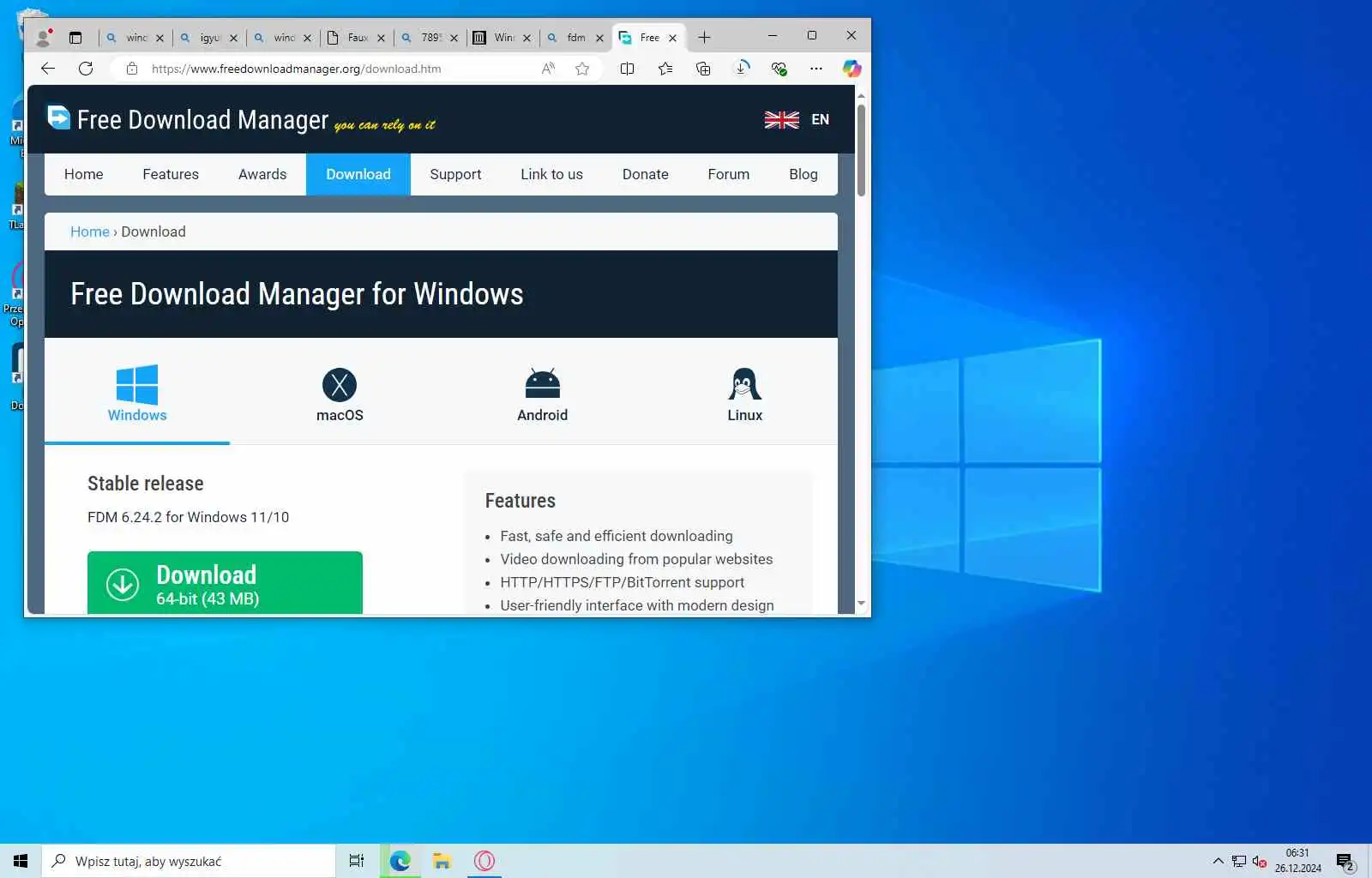
Task: Click the taskbar search box
Action: (x=189, y=861)
